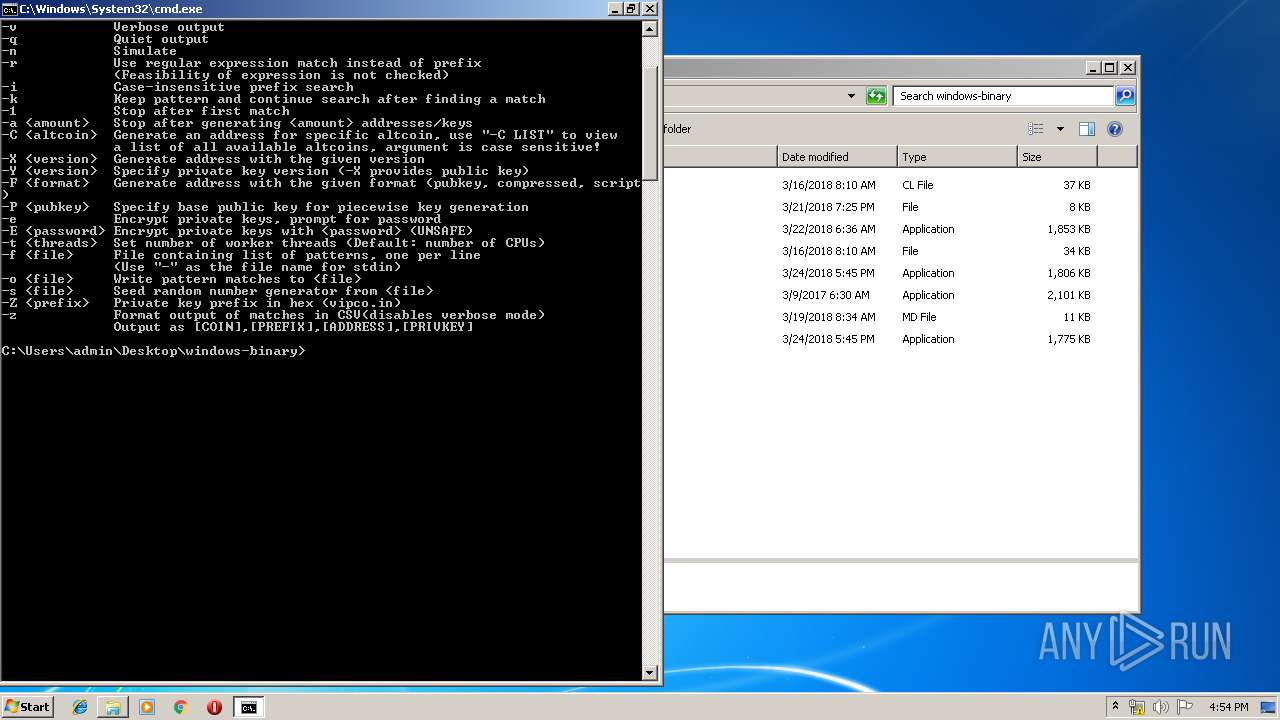Click Explorer address refresh button
The width and height of the screenshot is (1280, 720).
[876, 96]
